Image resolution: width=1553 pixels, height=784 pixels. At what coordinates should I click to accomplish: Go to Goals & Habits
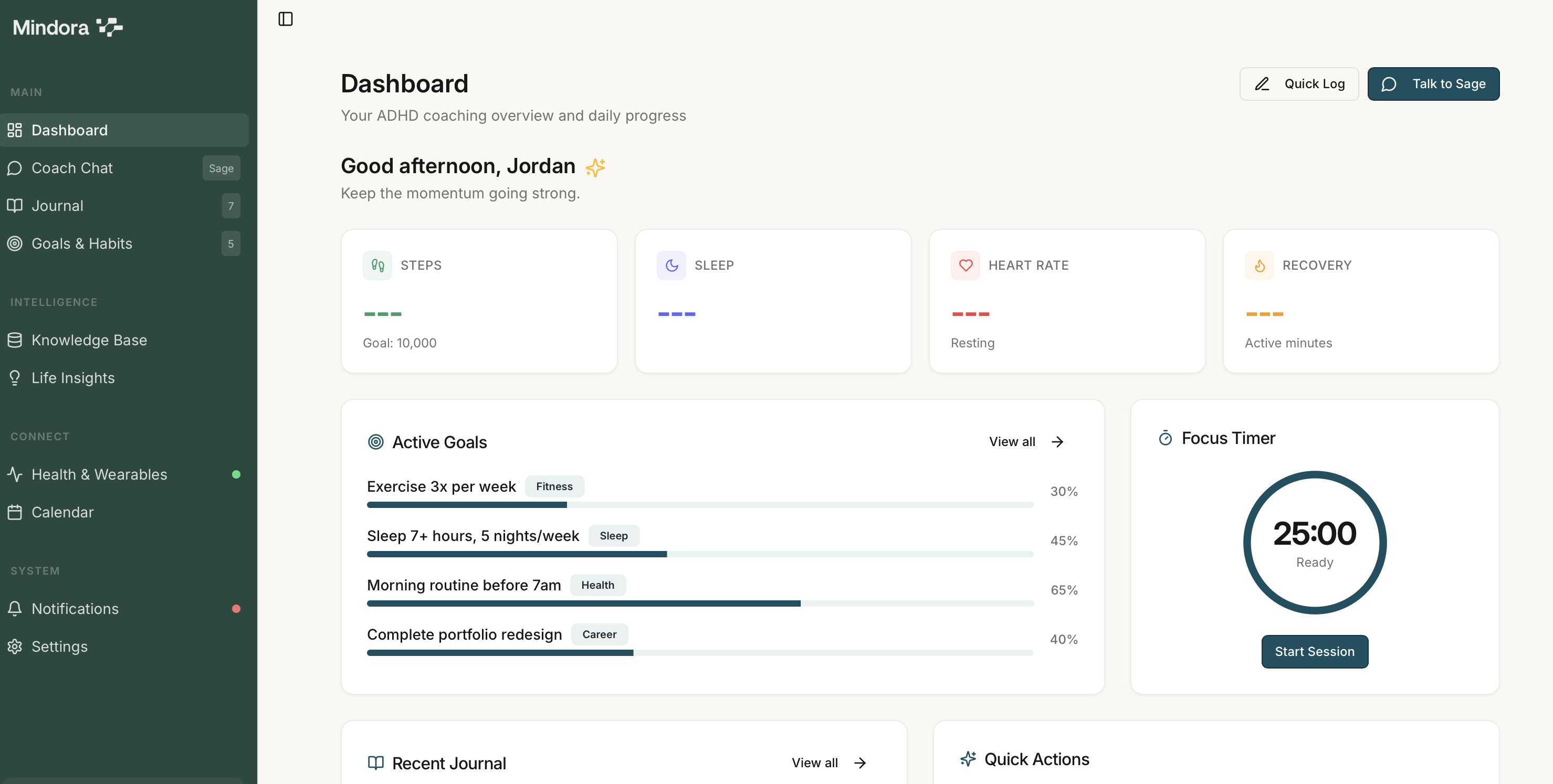81,244
